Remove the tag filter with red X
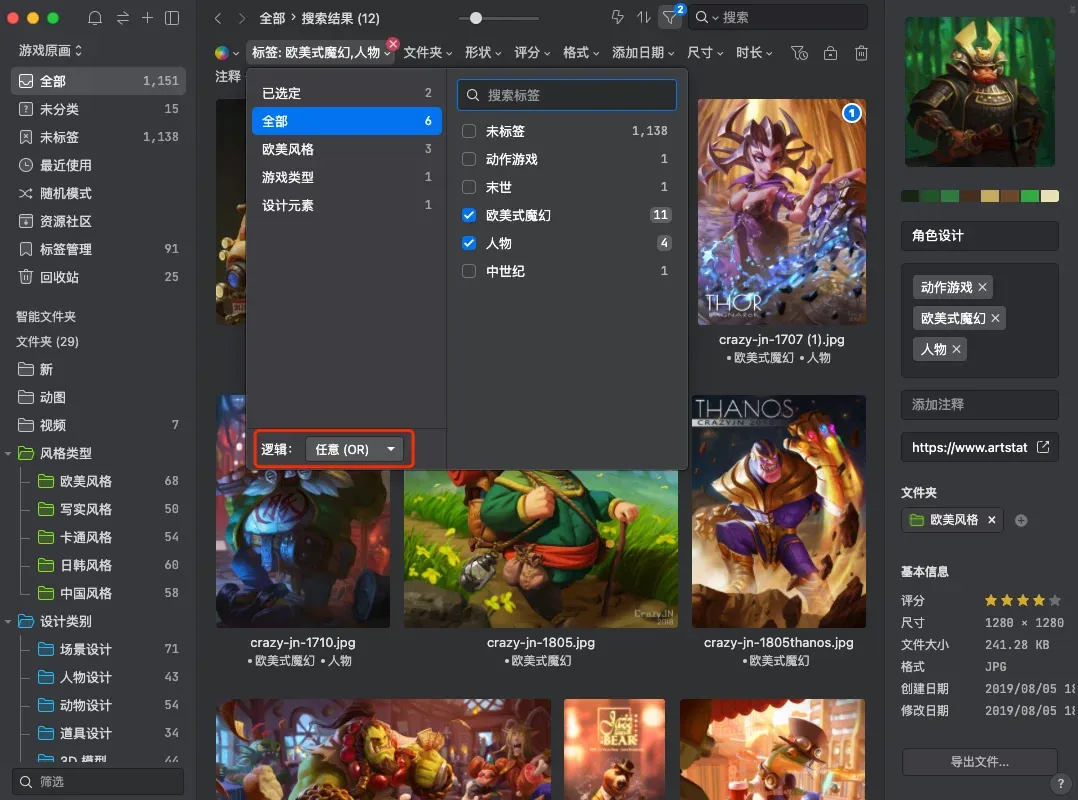The height and width of the screenshot is (800, 1078). [x=393, y=44]
